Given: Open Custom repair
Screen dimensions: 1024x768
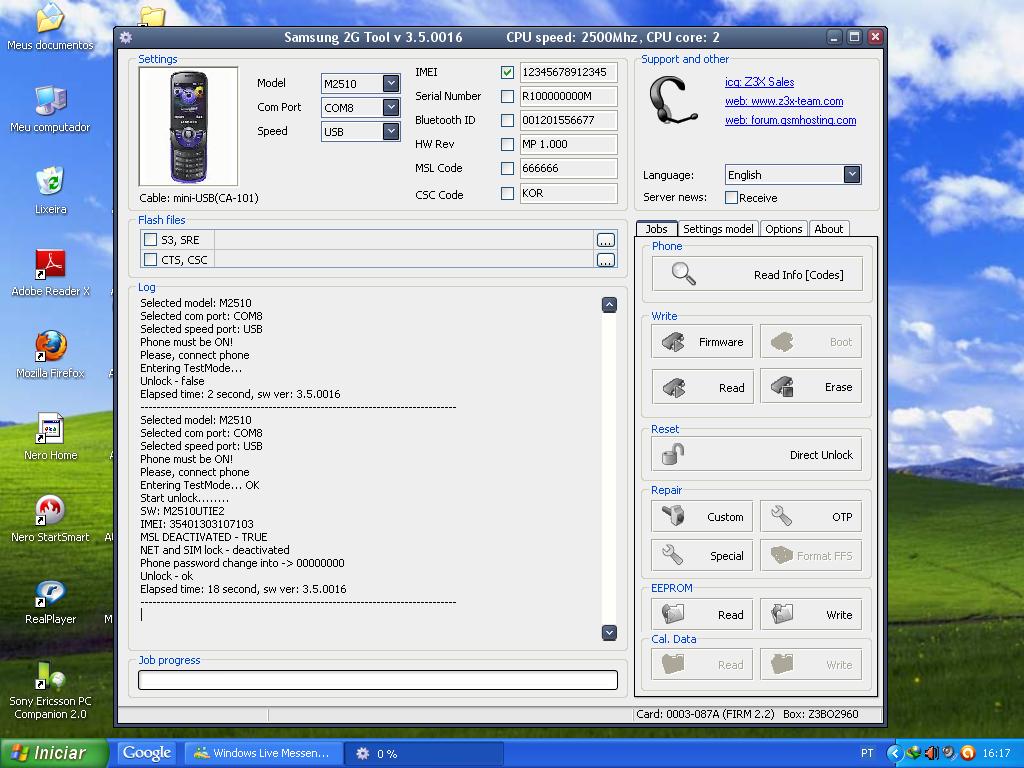Looking at the screenshot, I should 702,517.
